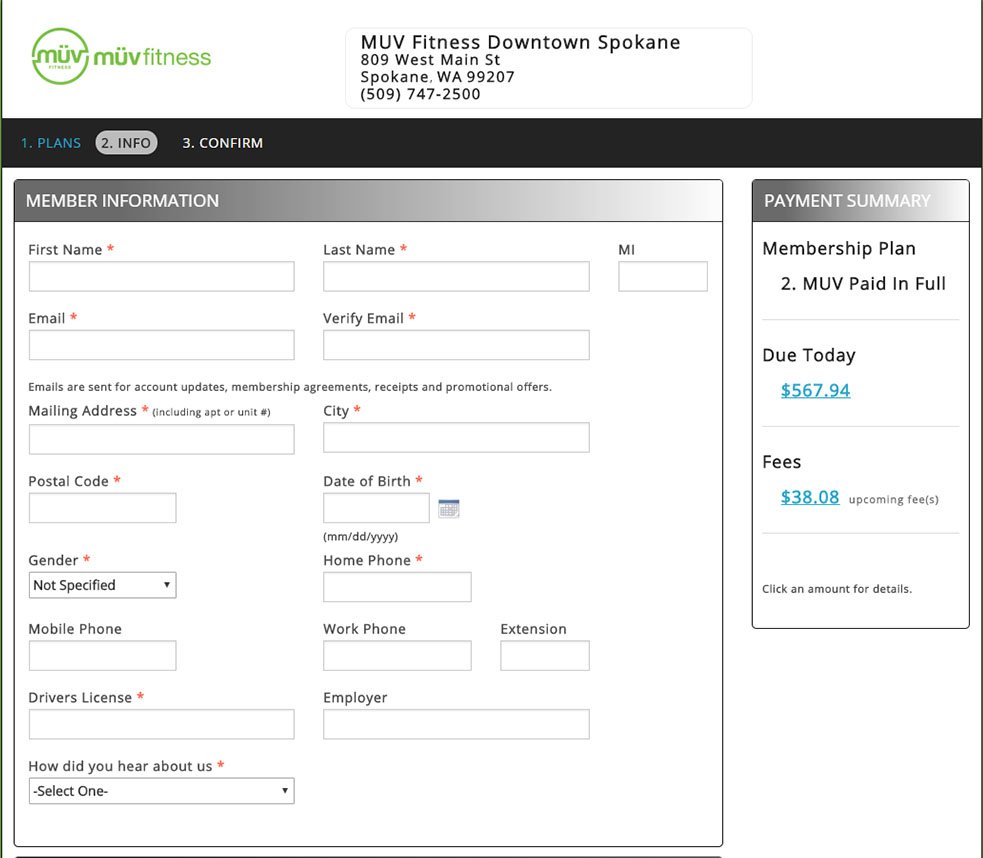Click 'MUV Fitness Downtown Spokane' heading
Image resolution: width=983 pixels, height=858 pixels.
520,42
